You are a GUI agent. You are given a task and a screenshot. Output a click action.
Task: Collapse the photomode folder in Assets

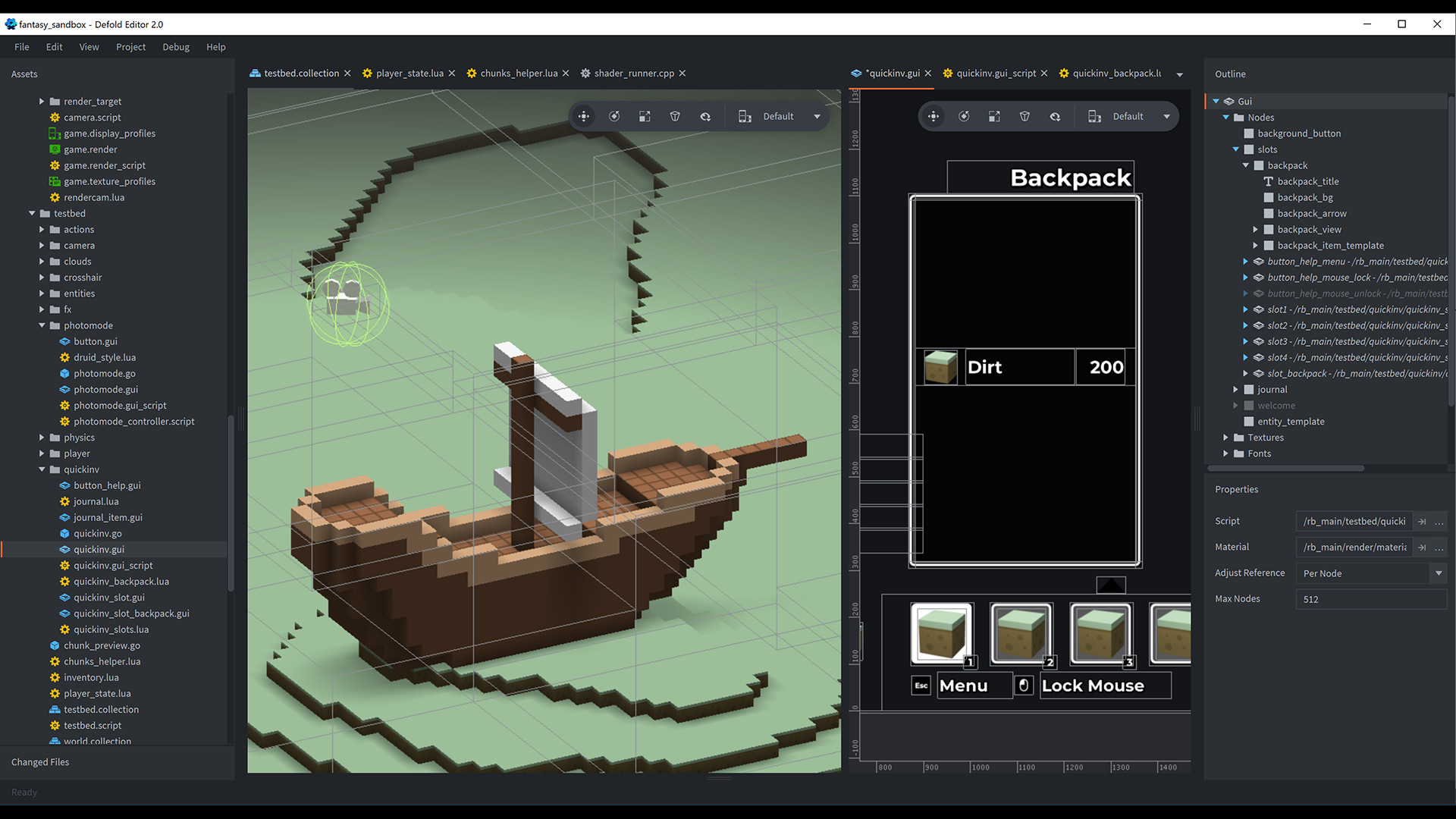pyautogui.click(x=43, y=325)
